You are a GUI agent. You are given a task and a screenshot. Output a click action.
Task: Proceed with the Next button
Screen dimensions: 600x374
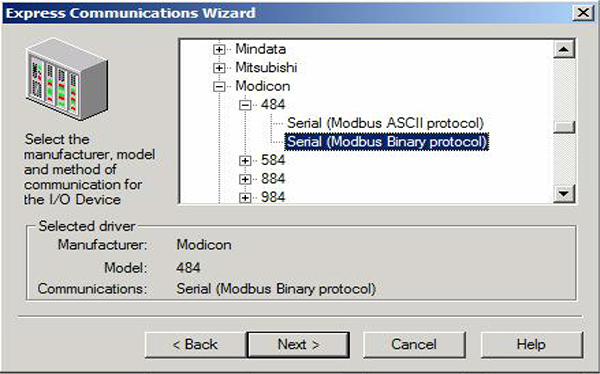click(x=298, y=345)
